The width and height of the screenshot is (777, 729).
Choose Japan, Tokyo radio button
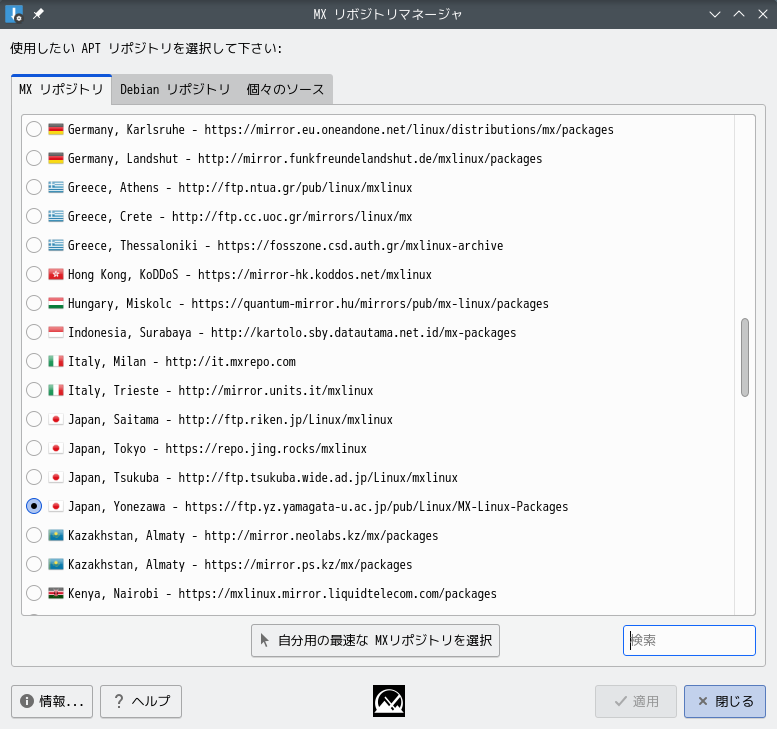[x=34, y=448]
